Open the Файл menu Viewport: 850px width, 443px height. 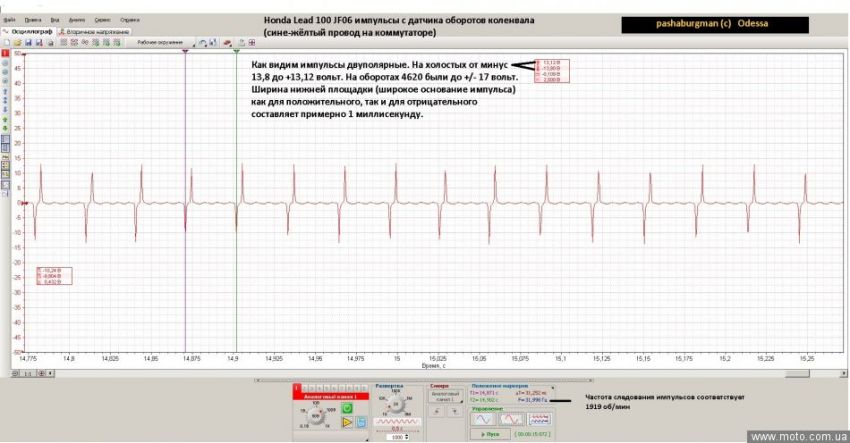tap(9, 20)
